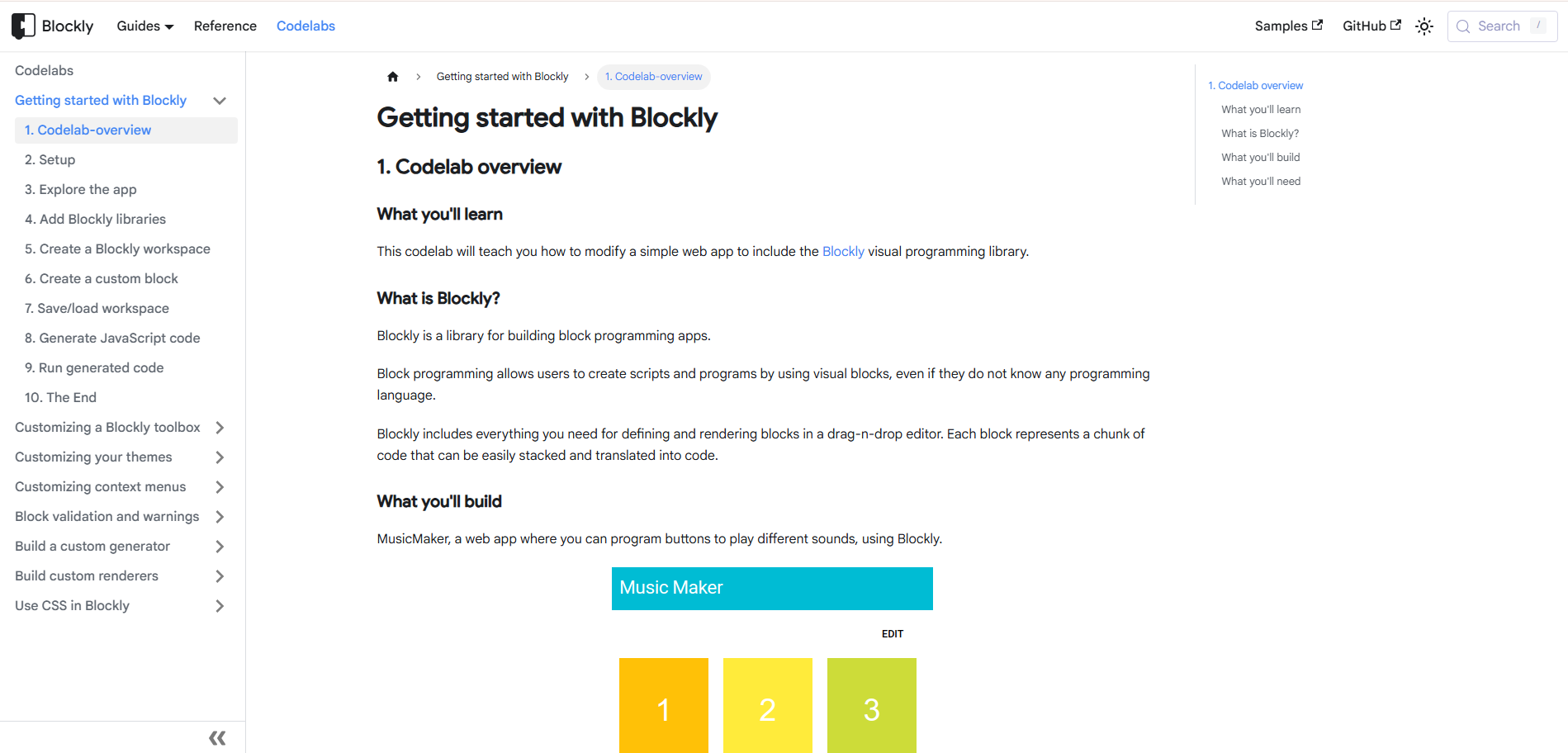
Task: Open the Reference nav item
Action: pos(225,26)
